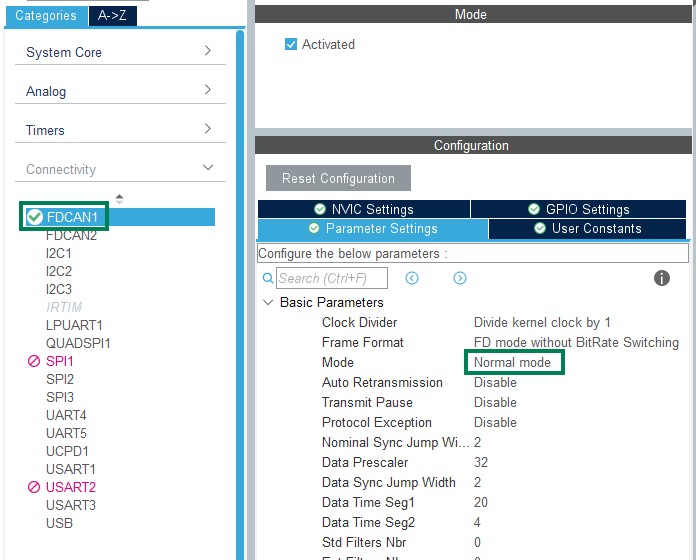
Task: Click the Reset Configuration button
Action: tap(338, 178)
